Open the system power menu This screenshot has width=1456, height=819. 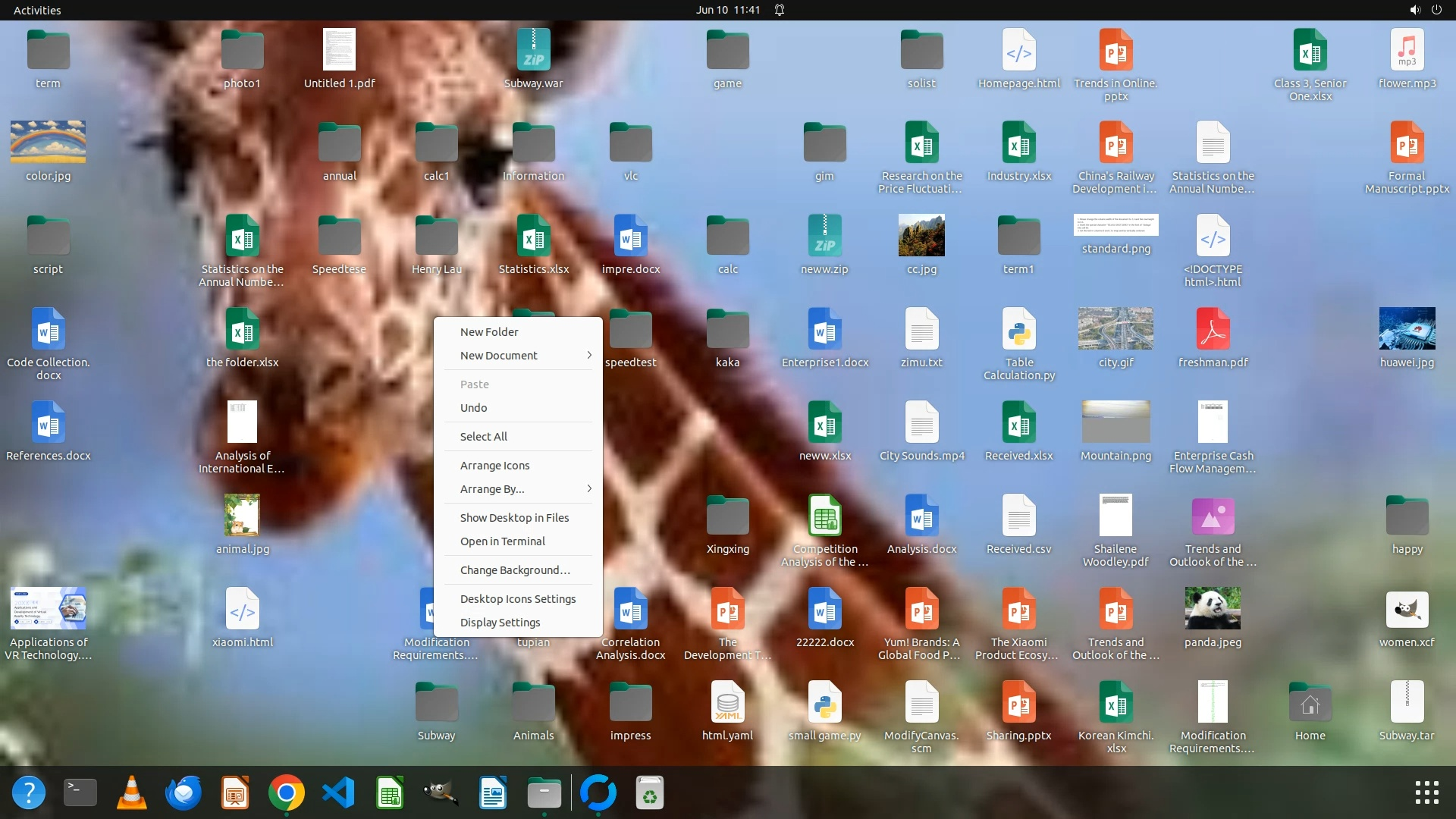[1436, 10]
